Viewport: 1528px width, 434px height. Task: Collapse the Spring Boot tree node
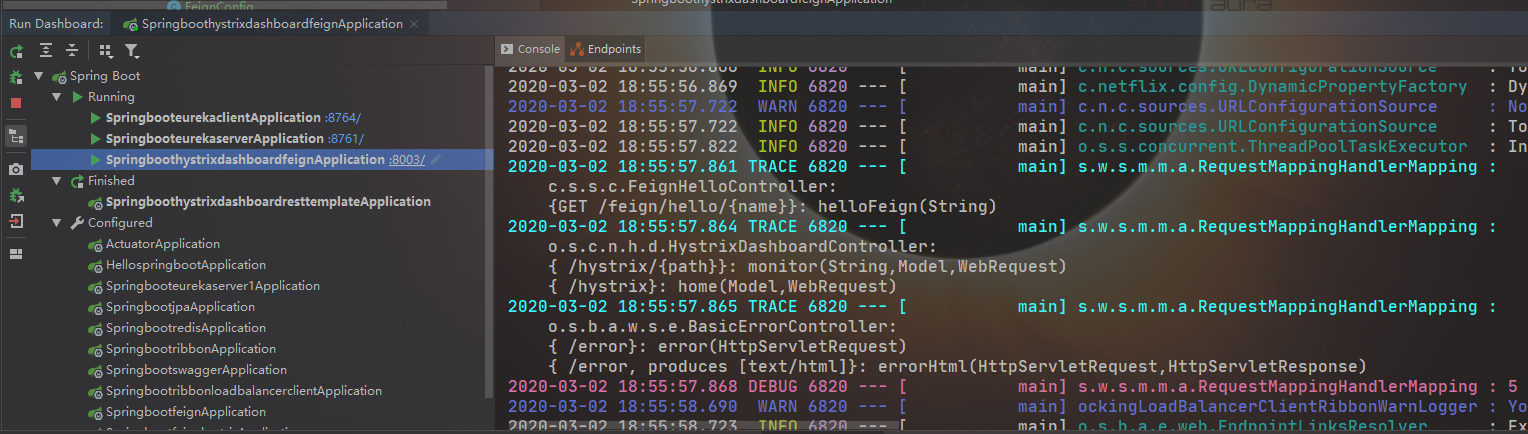click(x=39, y=76)
